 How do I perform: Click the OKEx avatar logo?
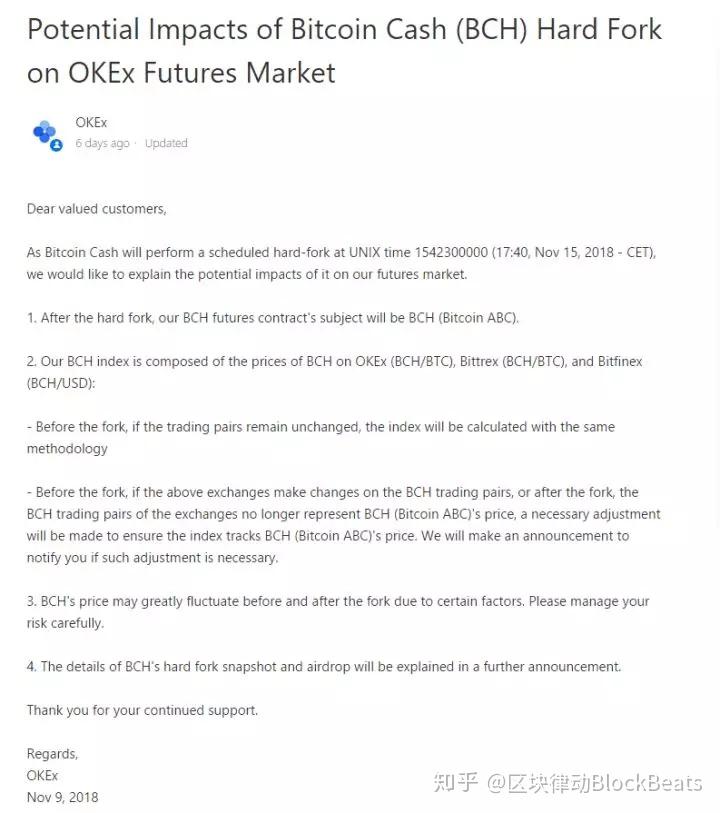[x=44, y=132]
